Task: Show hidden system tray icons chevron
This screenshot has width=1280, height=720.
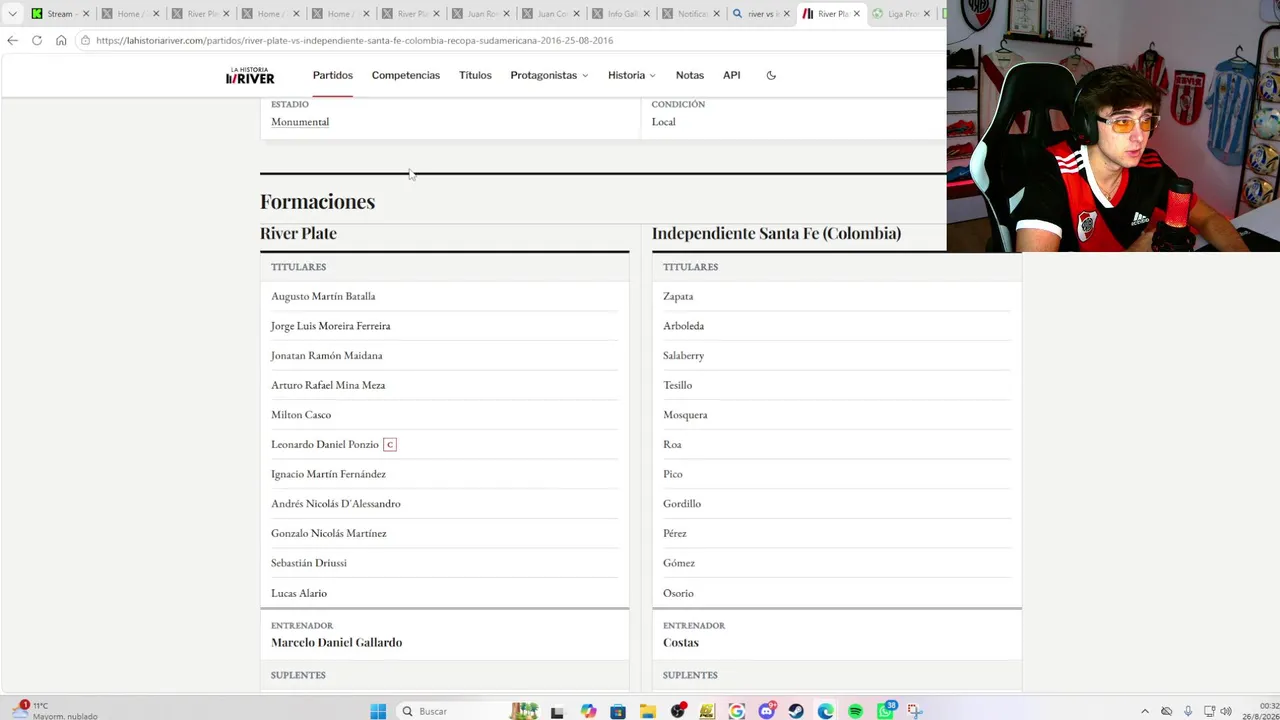Action: click(1145, 711)
